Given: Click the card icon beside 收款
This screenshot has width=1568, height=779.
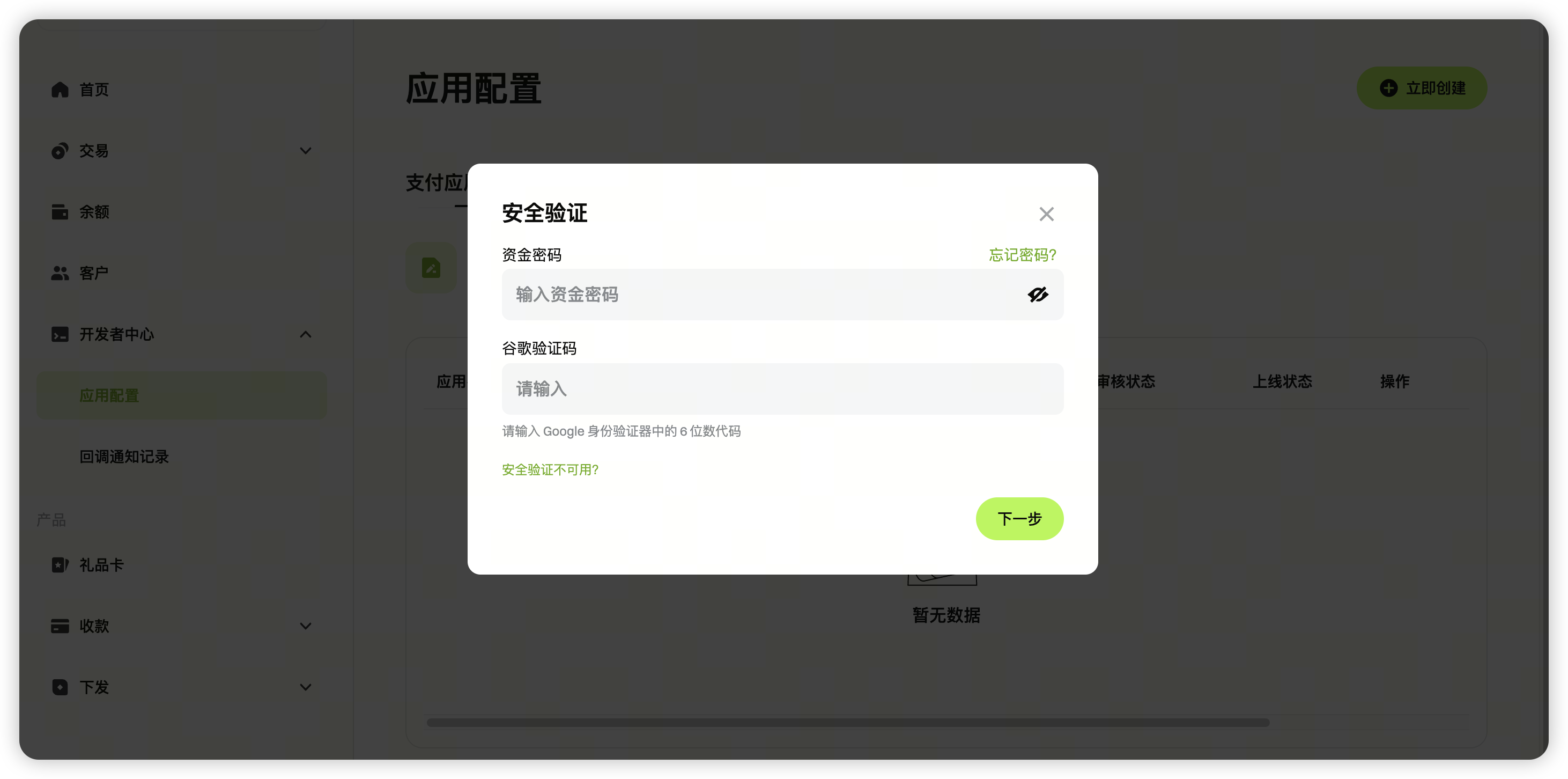Looking at the screenshot, I should (x=60, y=626).
